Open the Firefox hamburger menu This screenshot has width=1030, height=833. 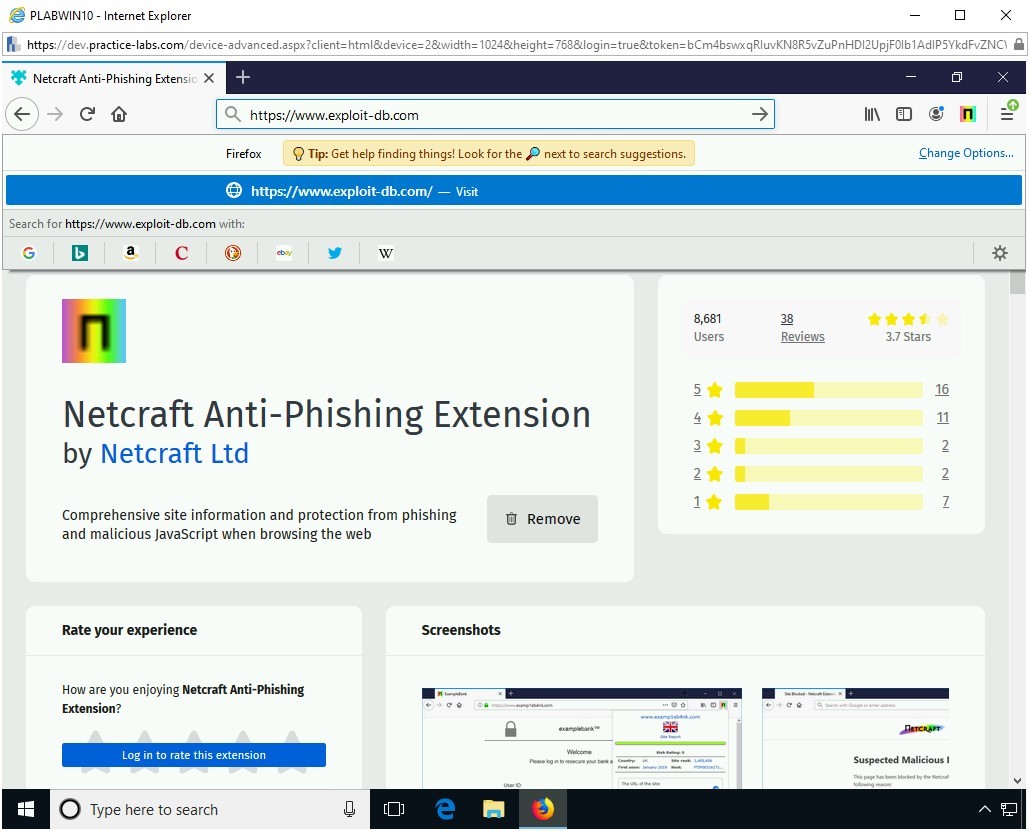click(1007, 114)
